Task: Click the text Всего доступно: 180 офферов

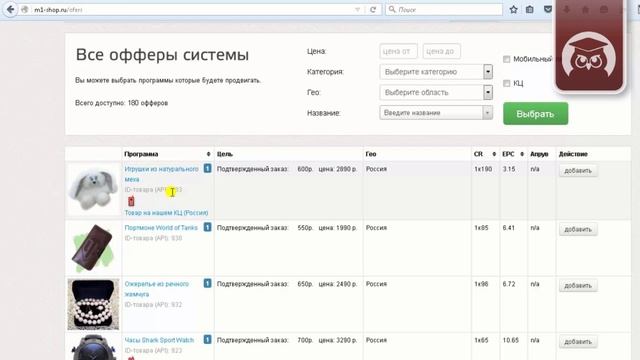Action: click(122, 103)
